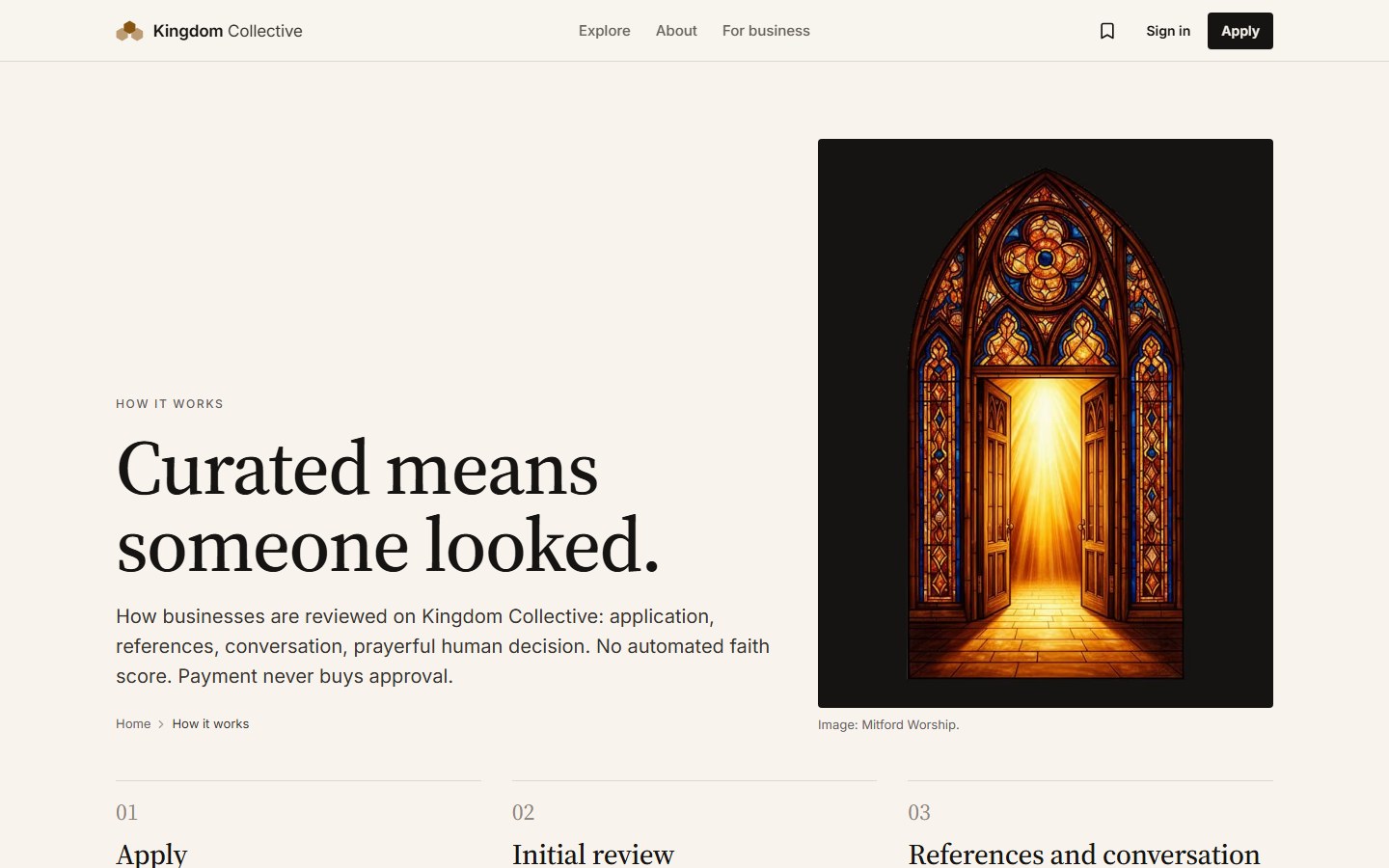Screen dimensions: 1389x868
Task: Click the Kingdom Collective hexagon logo icon
Action: [129, 31]
